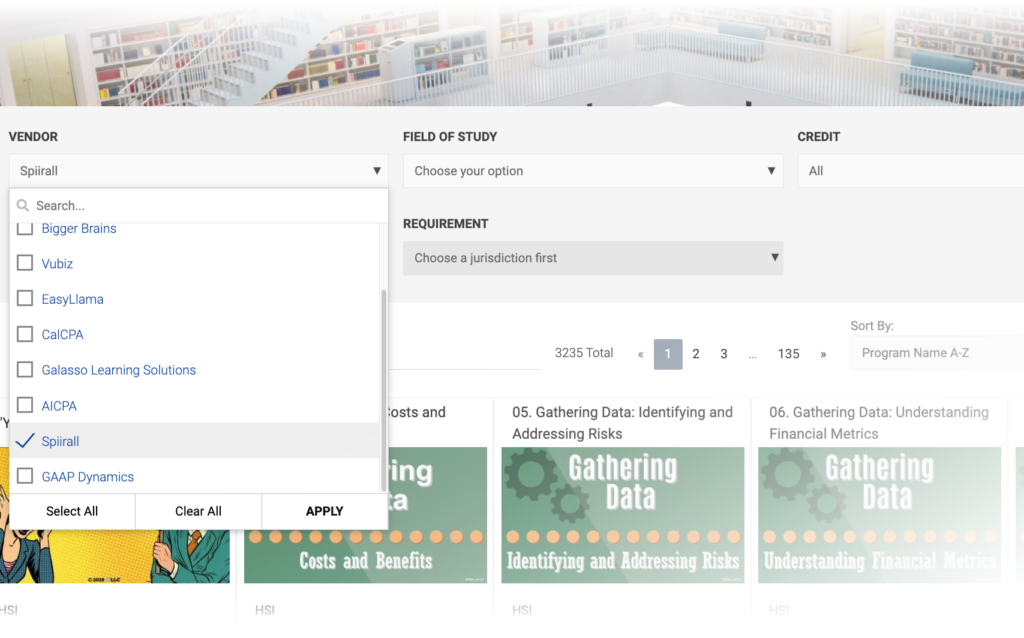
Task: Jump to page 135 of results
Action: click(788, 354)
